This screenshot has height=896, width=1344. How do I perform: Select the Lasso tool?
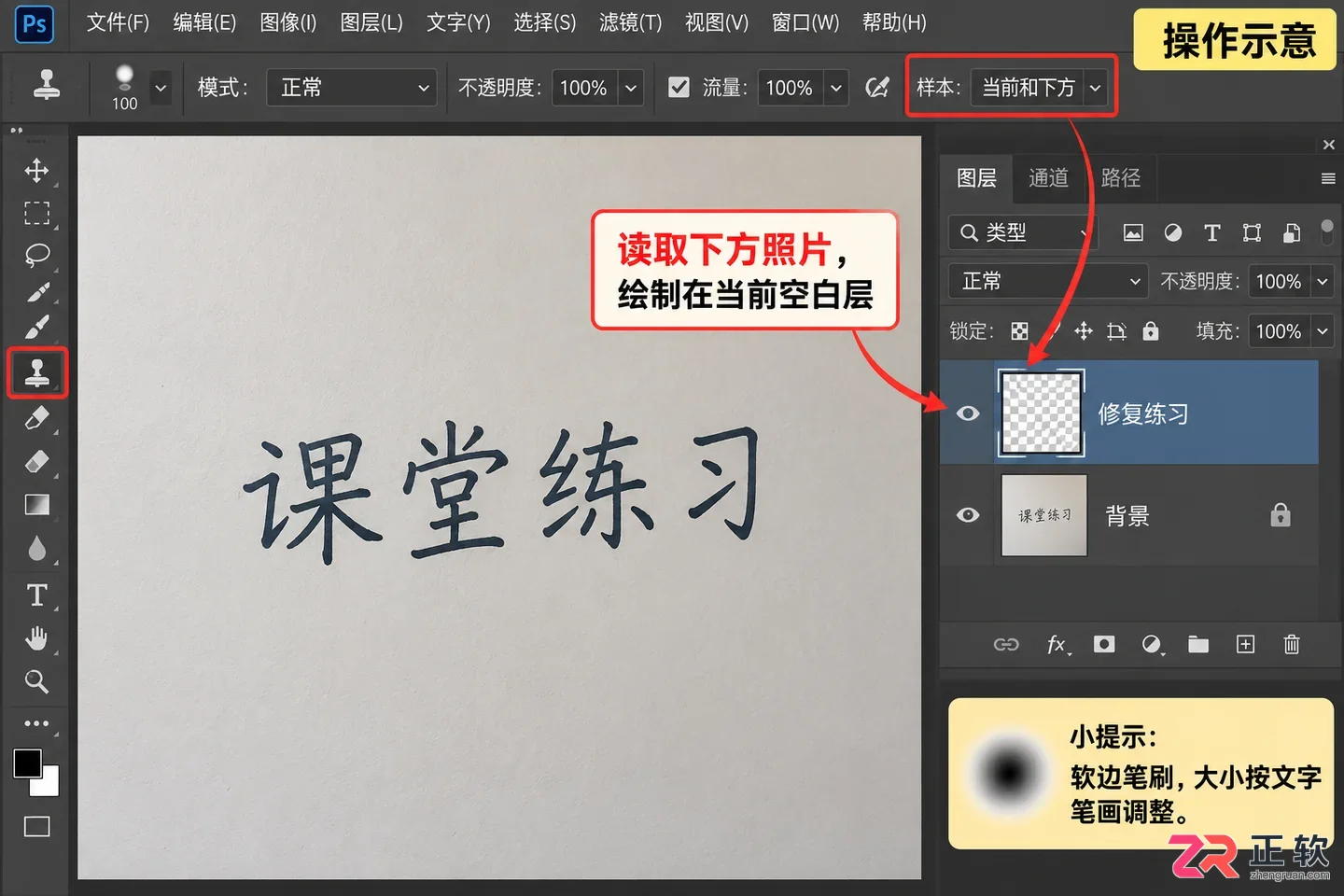pos(36,254)
